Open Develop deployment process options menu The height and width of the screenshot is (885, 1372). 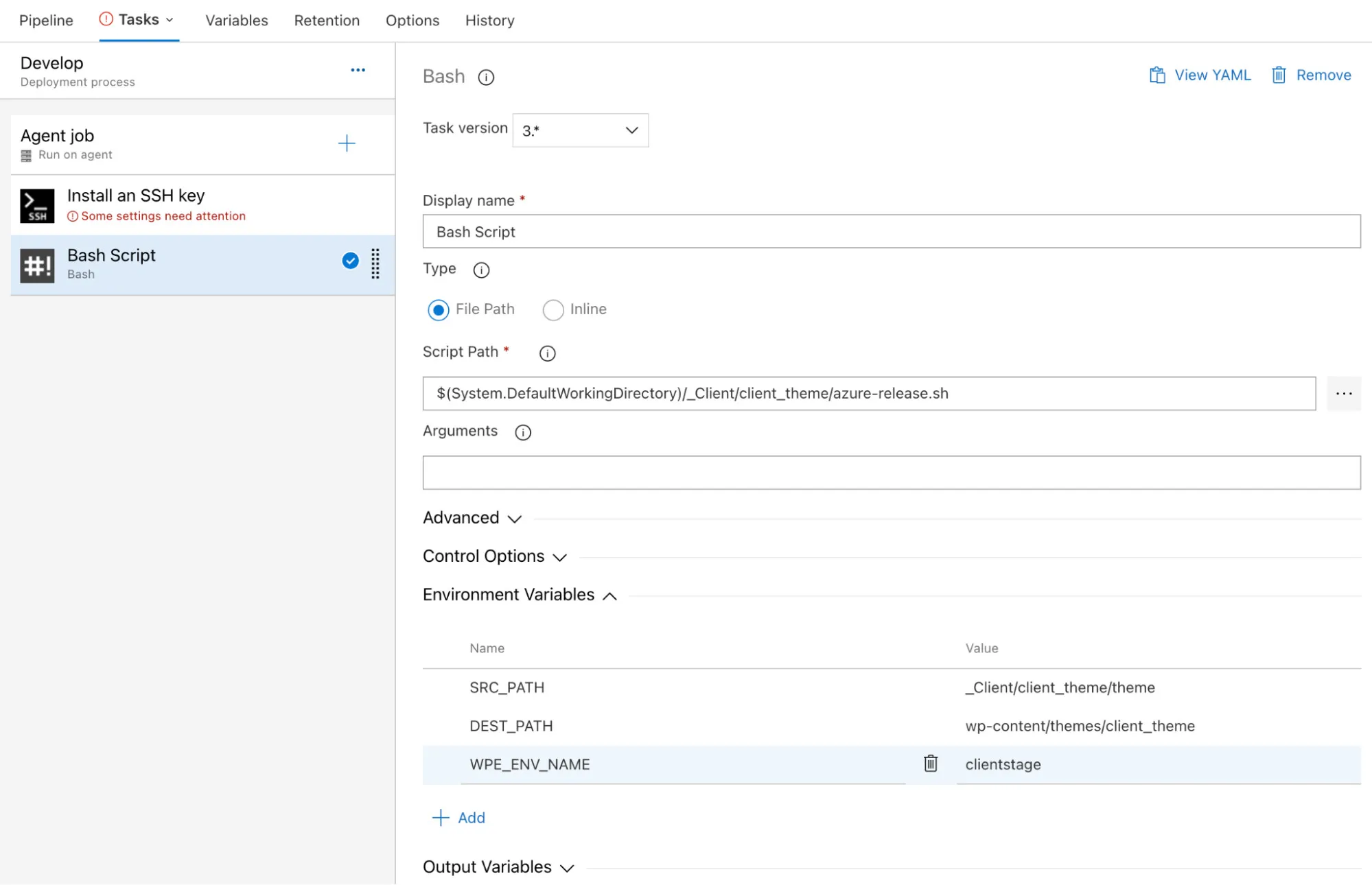[358, 69]
